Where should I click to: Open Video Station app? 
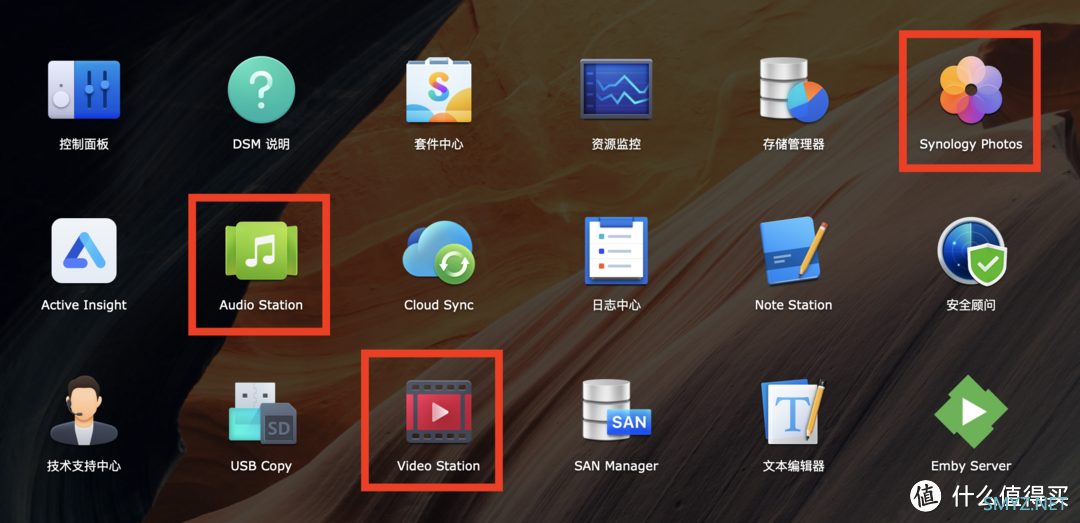coord(438,411)
